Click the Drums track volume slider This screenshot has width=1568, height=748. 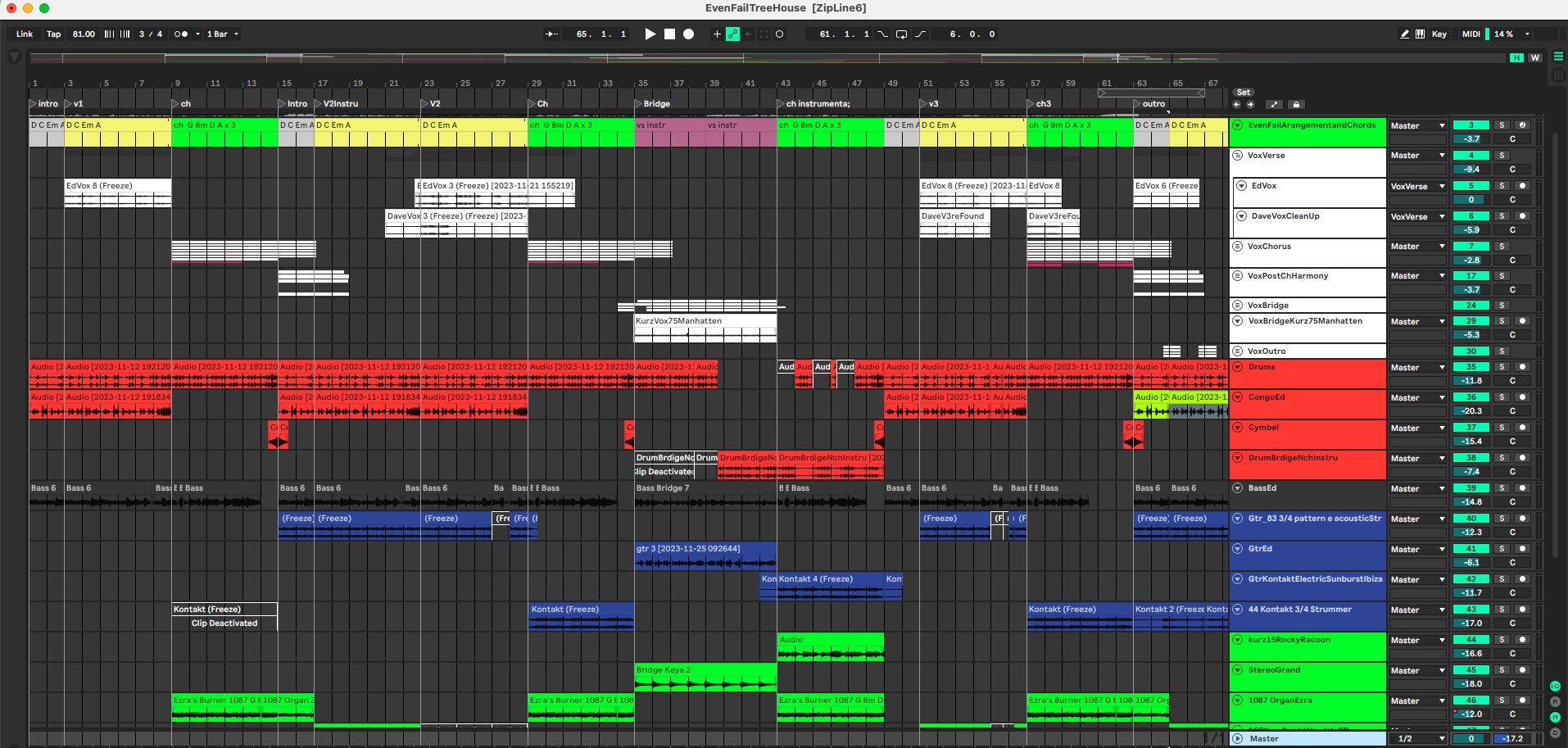[x=1471, y=381]
